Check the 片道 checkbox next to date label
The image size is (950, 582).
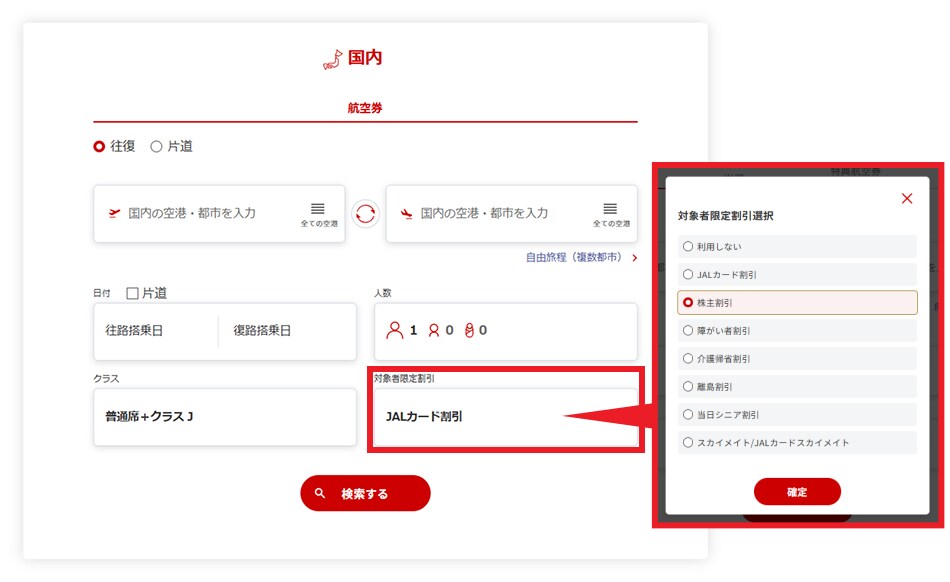pos(132,294)
